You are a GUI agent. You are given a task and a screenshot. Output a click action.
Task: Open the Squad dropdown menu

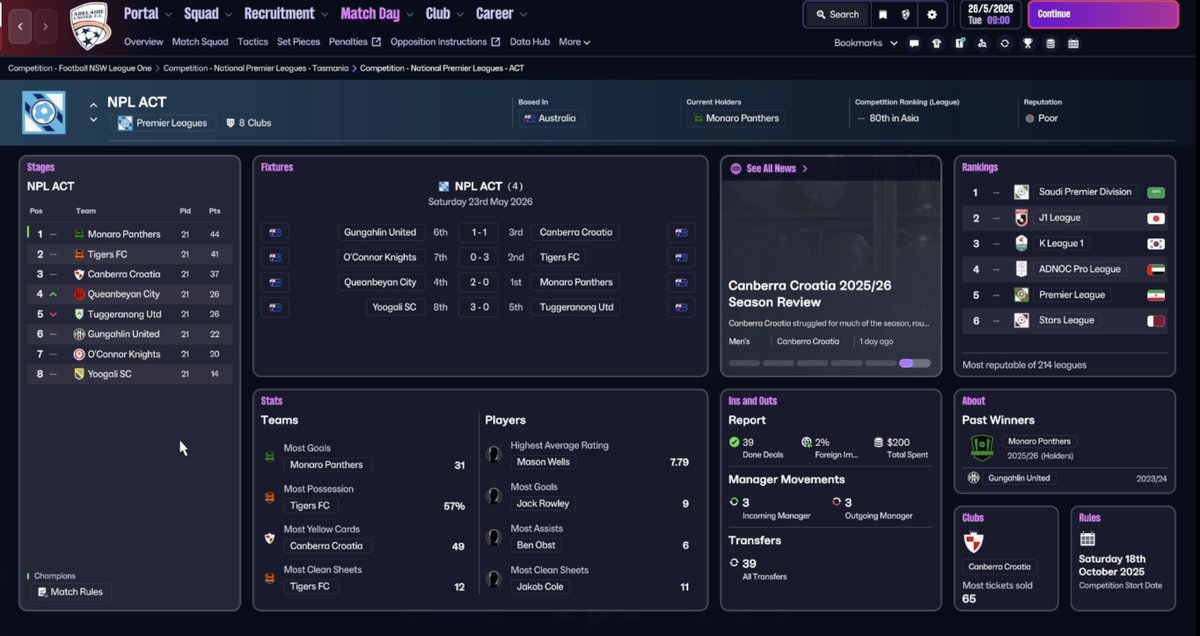[x=208, y=14]
